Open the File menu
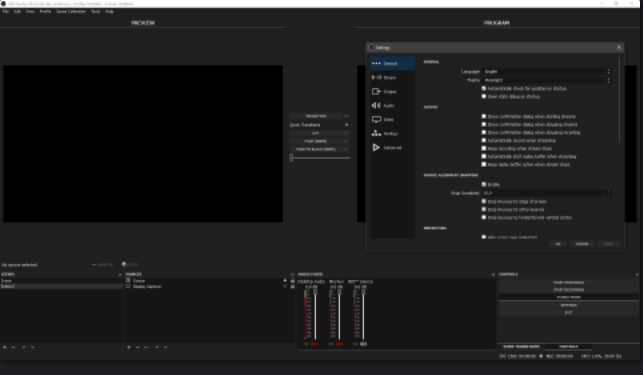Image resolution: width=643 pixels, height=375 pixels. pyautogui.click(x=6, y=11)
